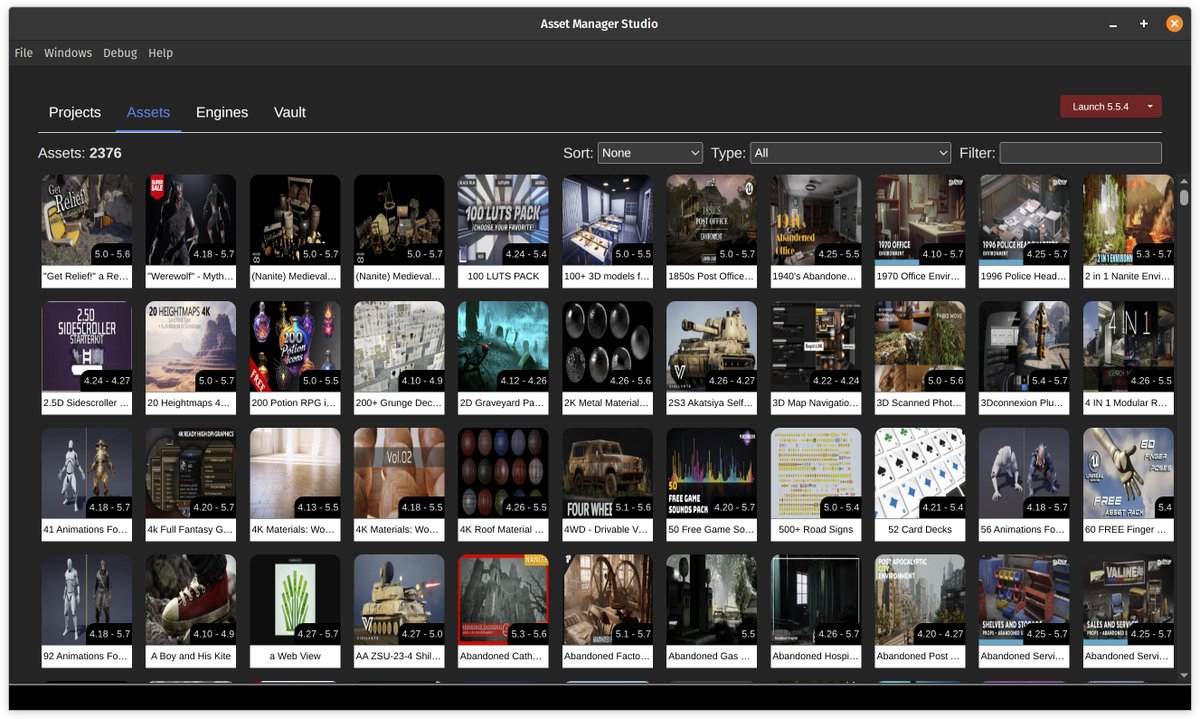Viewport: 1200px width, 719px height.
Task: Open the 2 in 1 Nanite Environment asset
Action: tap(1128, 231)
